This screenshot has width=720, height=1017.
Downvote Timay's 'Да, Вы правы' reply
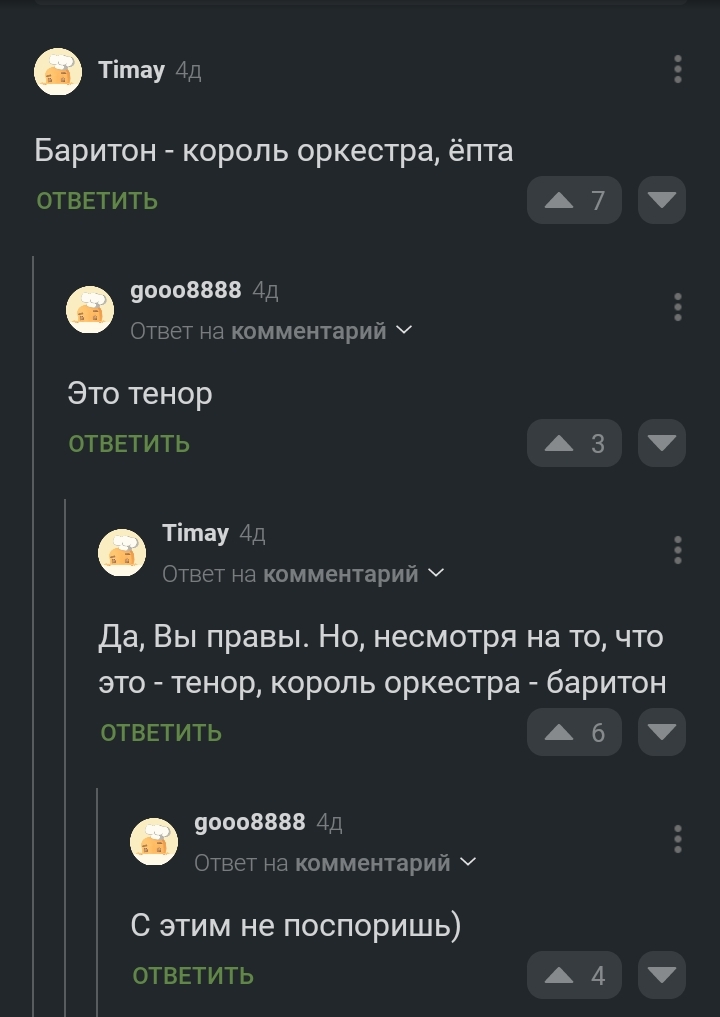click(661, 732)
